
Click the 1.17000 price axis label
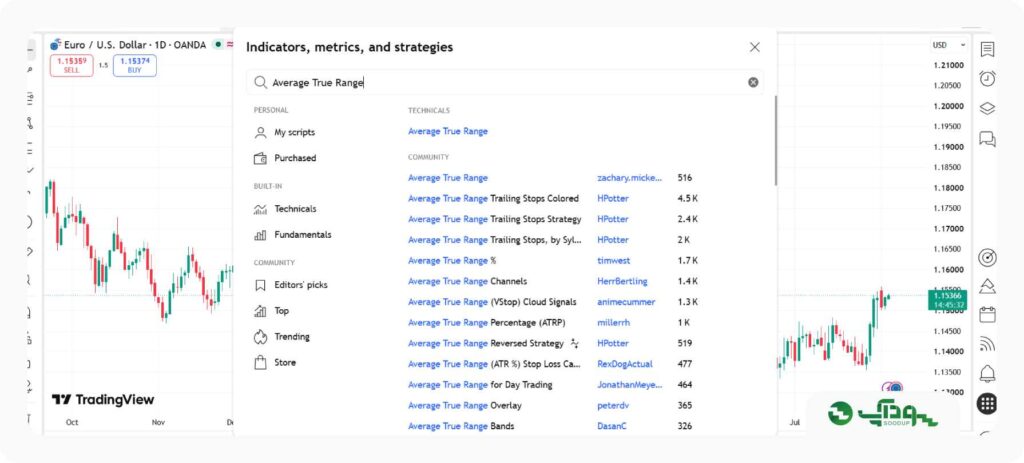(948, 229)
